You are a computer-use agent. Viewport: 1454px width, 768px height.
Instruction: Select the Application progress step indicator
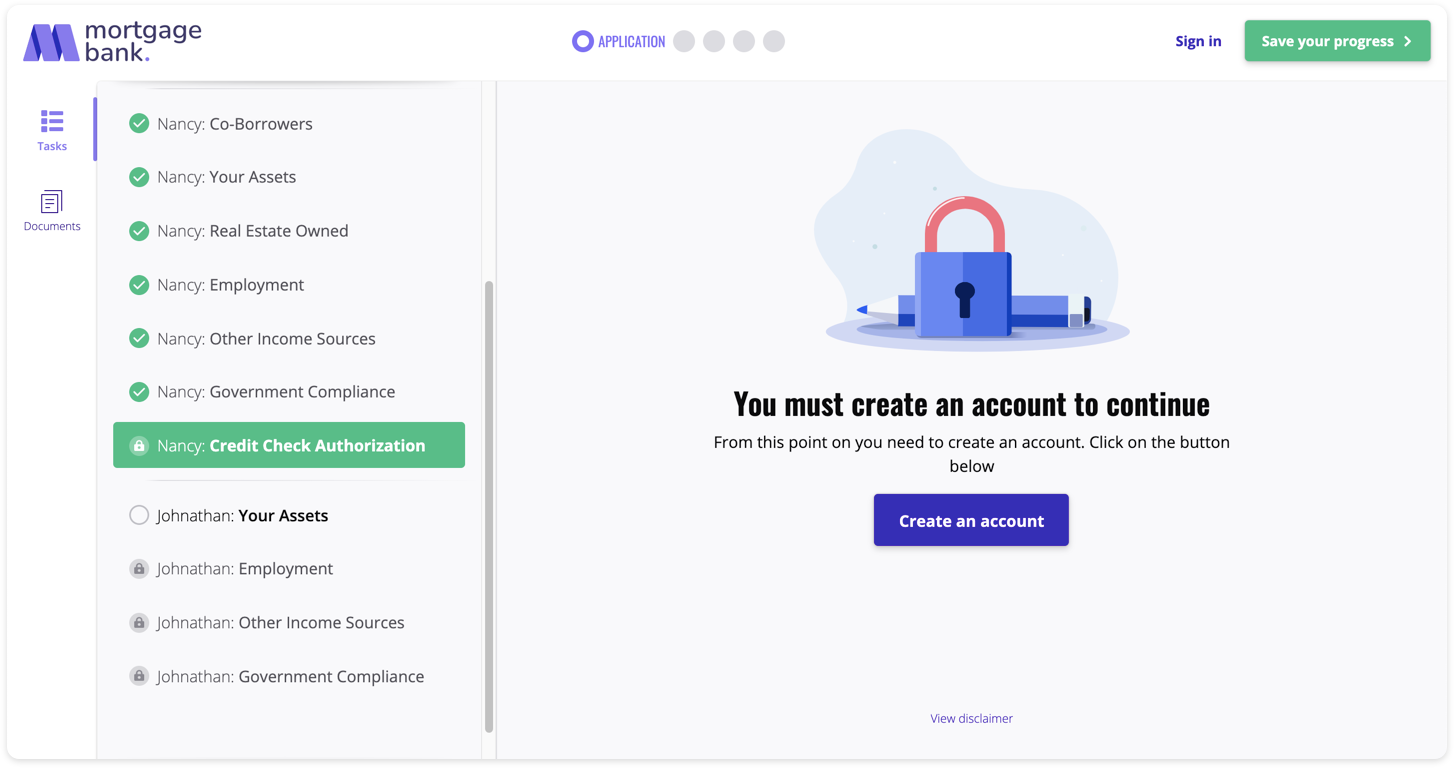(x=618, y=41)
